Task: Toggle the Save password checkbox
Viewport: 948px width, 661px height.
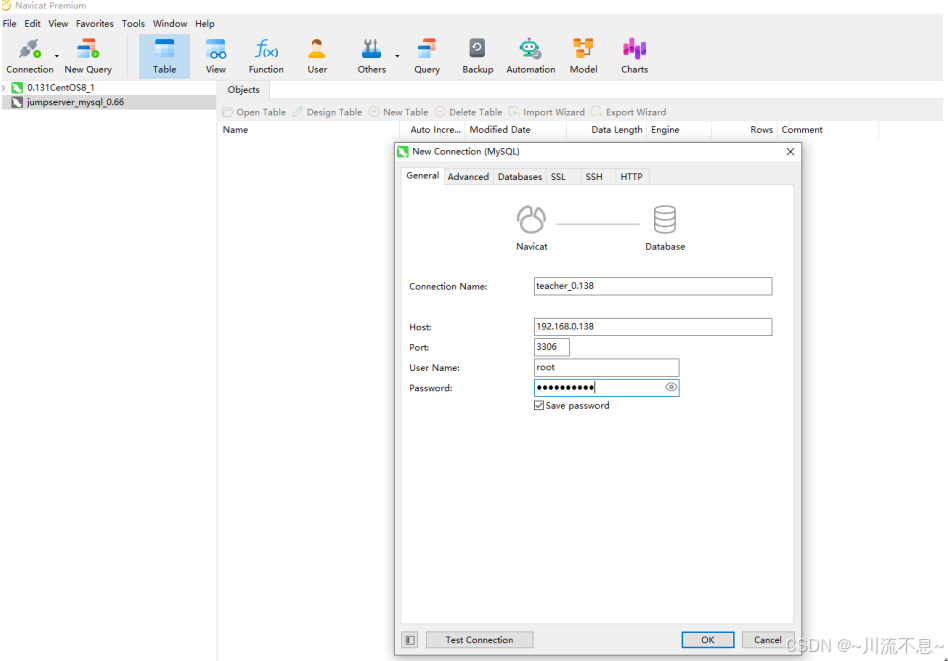Action: (539, 406)
